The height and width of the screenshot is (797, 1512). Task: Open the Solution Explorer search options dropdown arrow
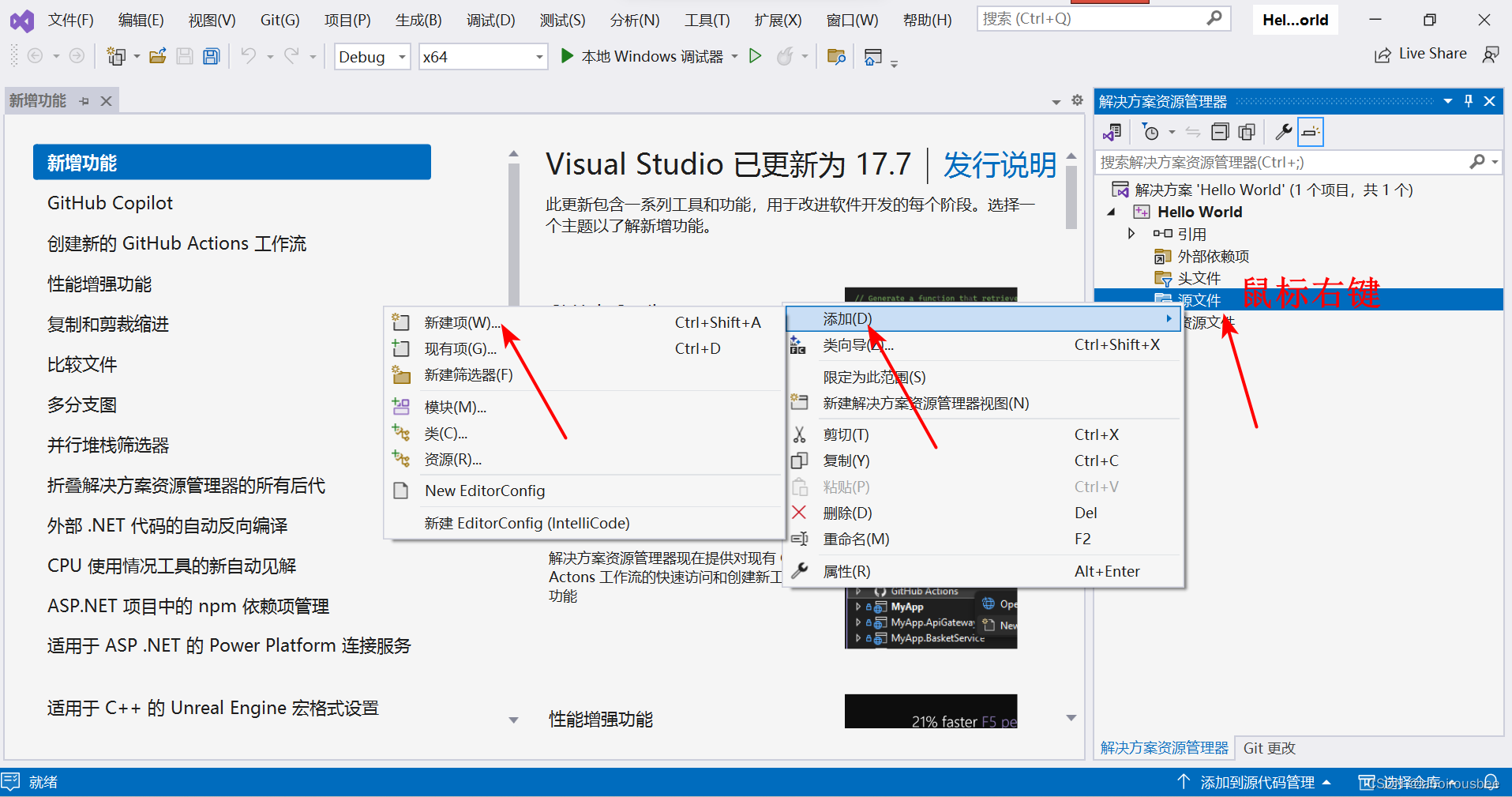pos(1495,162)
